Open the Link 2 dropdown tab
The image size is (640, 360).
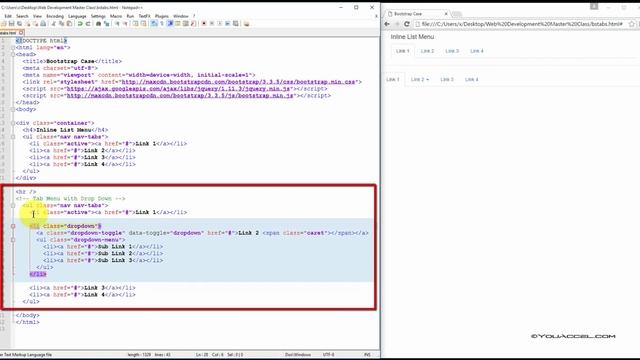tap(420, 79)
